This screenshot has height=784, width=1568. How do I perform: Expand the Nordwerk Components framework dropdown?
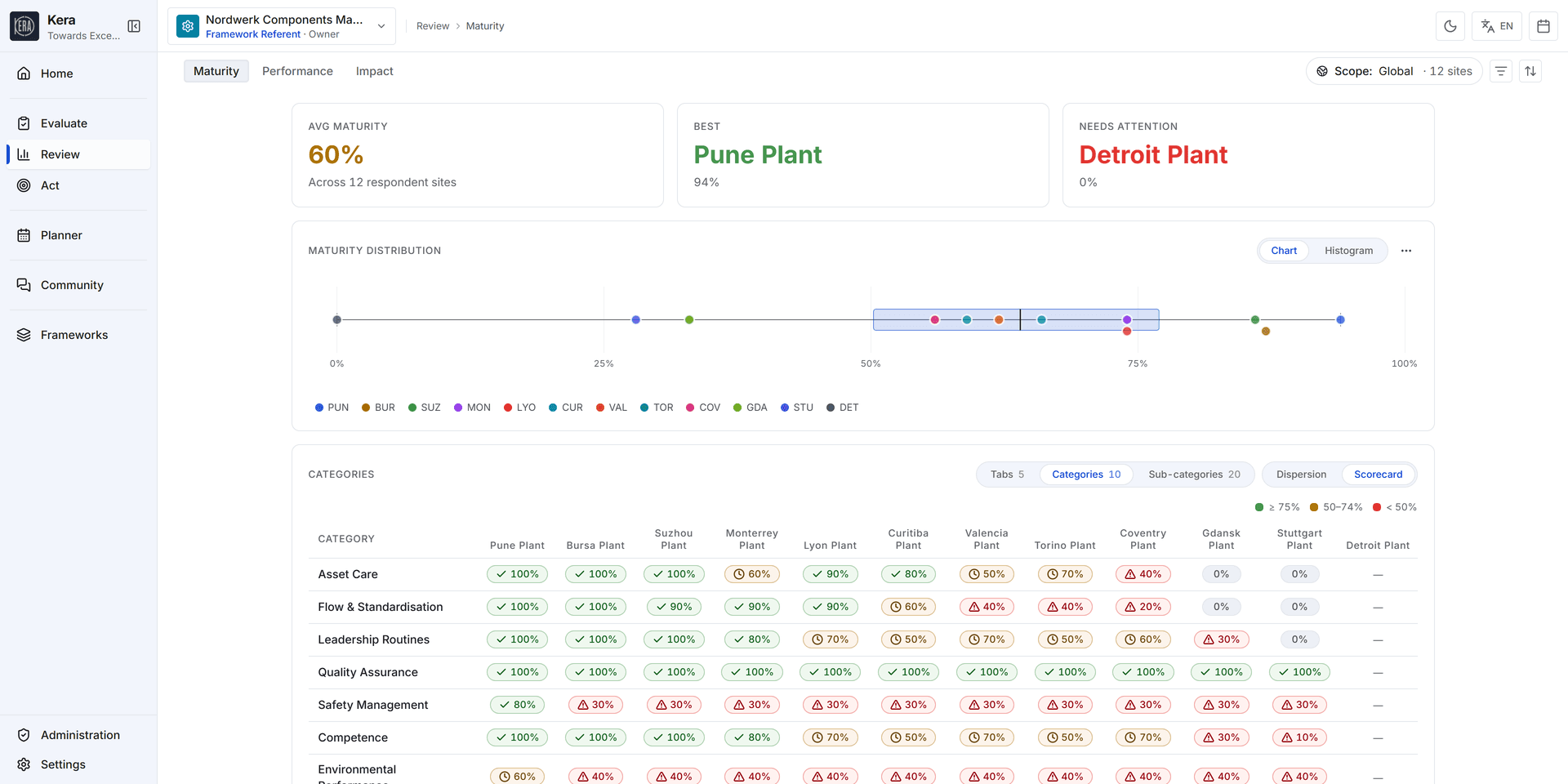(x=282, y=26)
